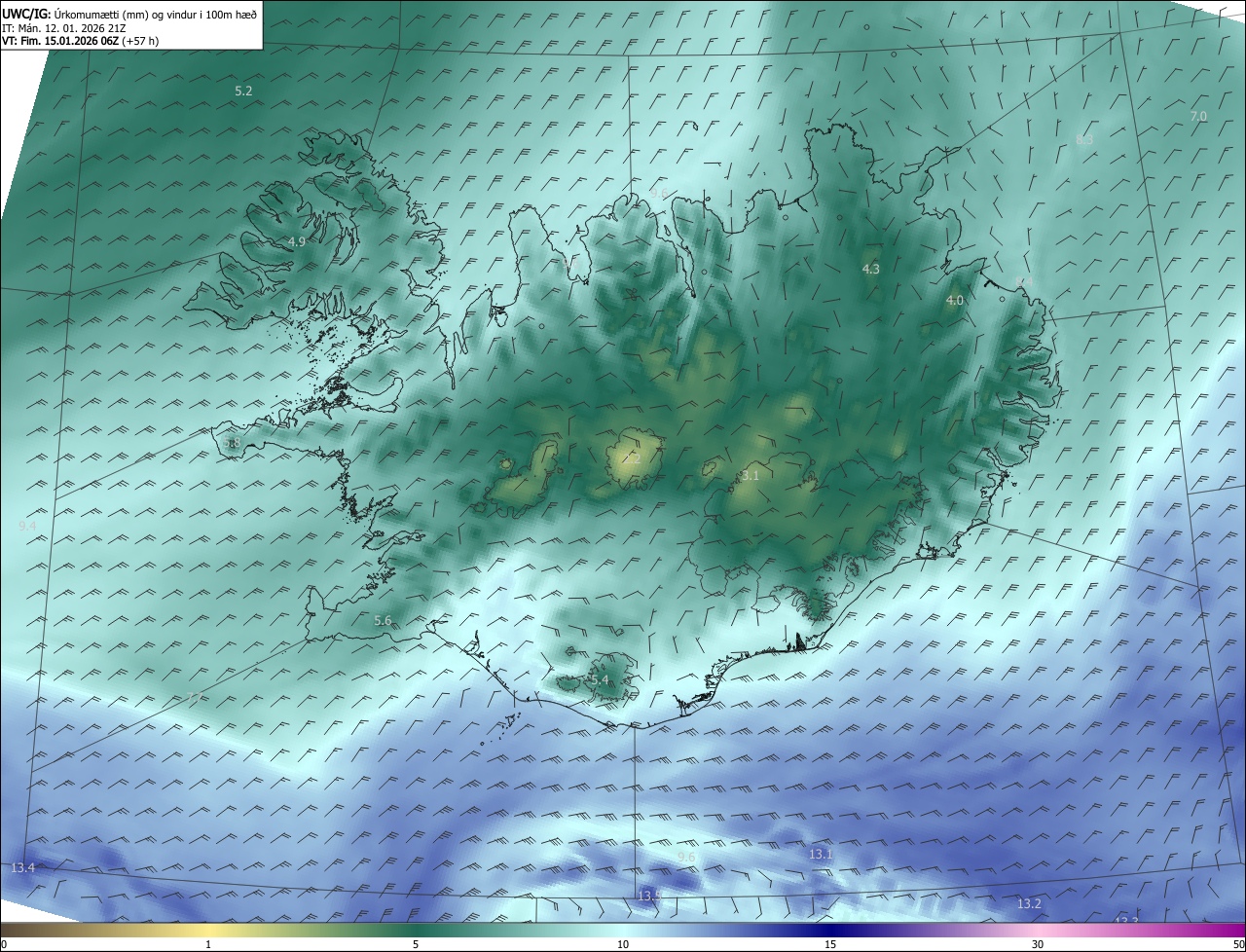This screenshot has width=1246, height=952.
Task: Click the map value '13.4' in the southwest corner
Action: pyautogui.click(x=22, y=867)
